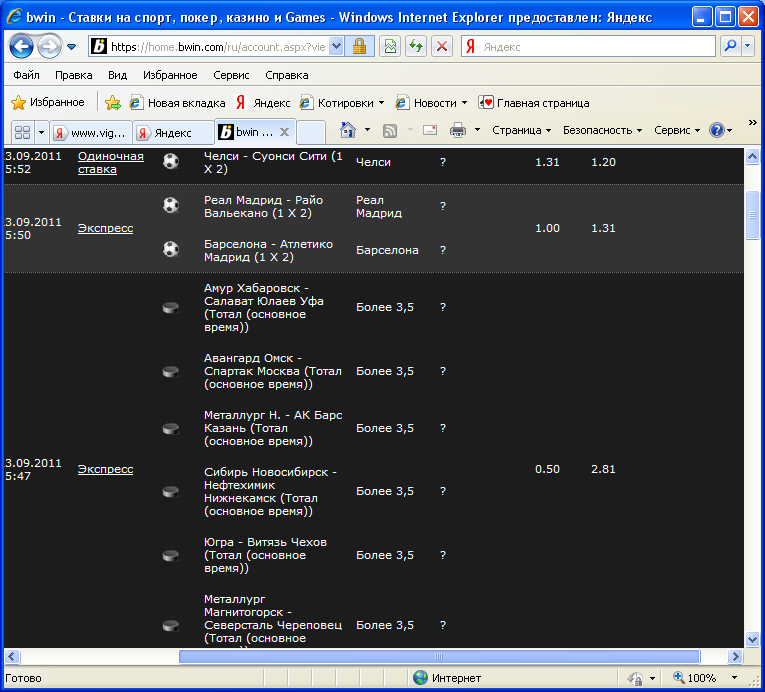The height and width of the screenshot is (692, 765).
Task: Open the Справка menu
Action: 287,75
